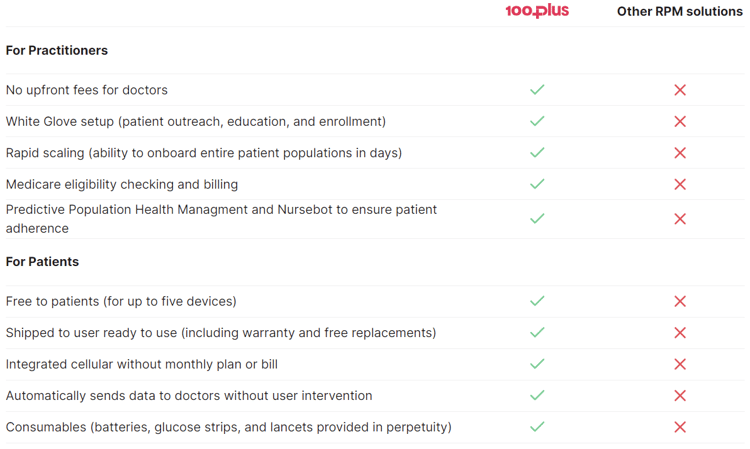This screenshot has width=750, height=449.
Task: Select the For Patients section heading
Action: [x=42, y=262]
